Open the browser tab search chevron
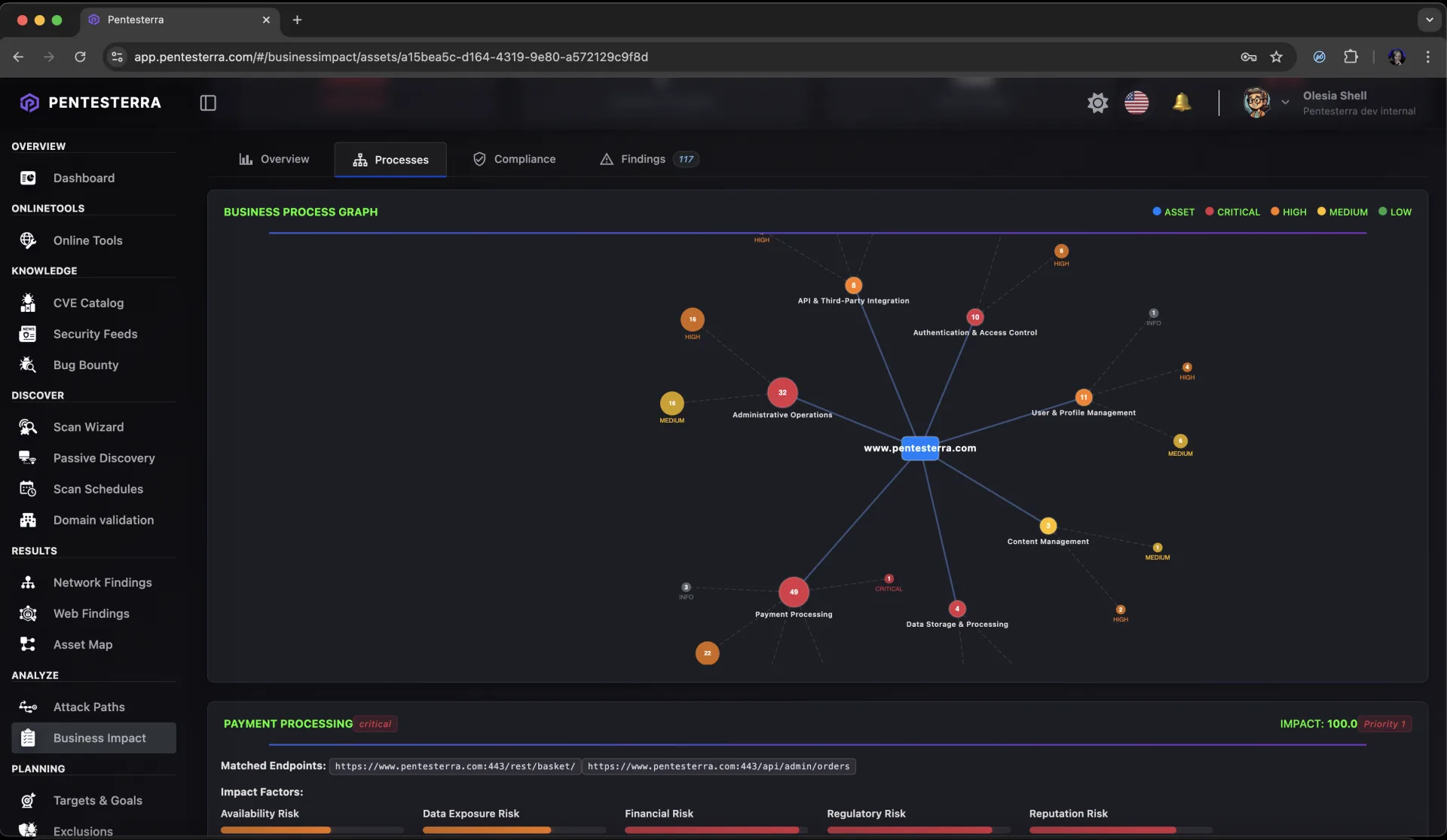This screenshot has width=1447, height=840. pyautogui.click(x=1430, y=20)
